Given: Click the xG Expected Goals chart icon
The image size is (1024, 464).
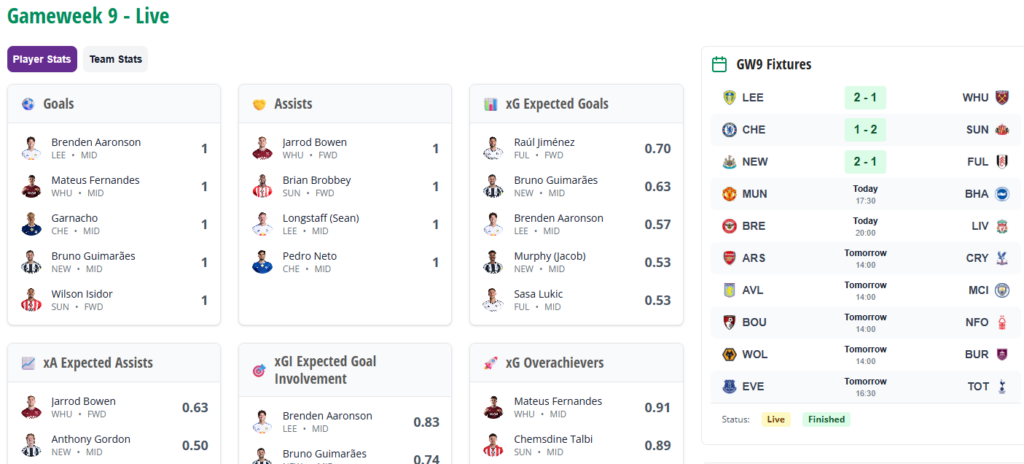Looking at the screenshot, I should coord(490,104).
